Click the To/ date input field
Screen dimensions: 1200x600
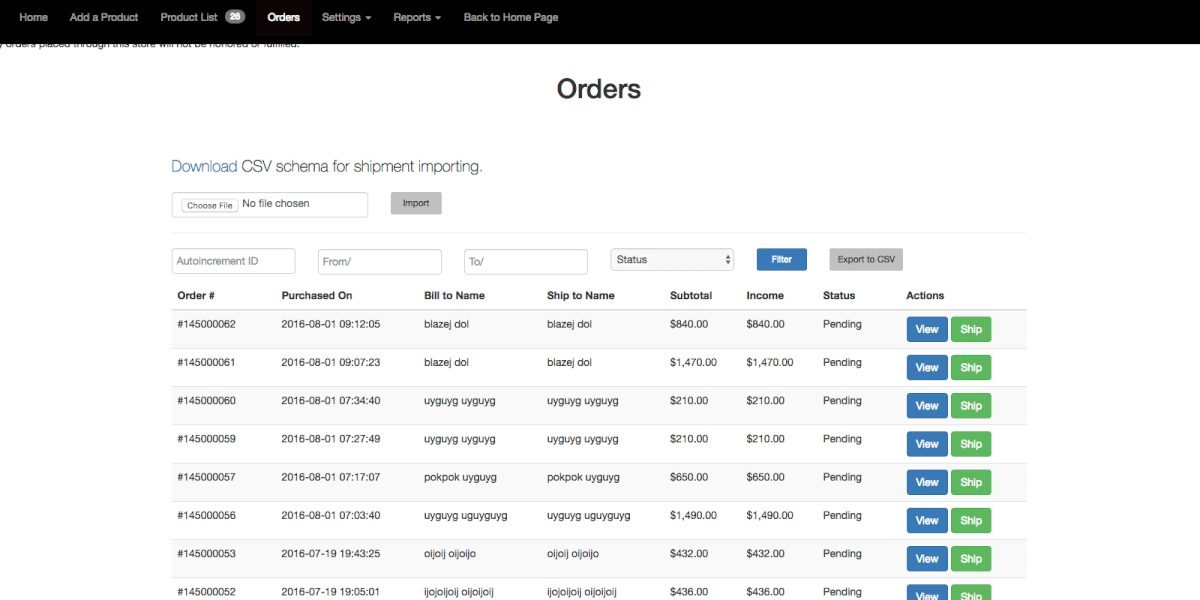click(x=525, y=261)
